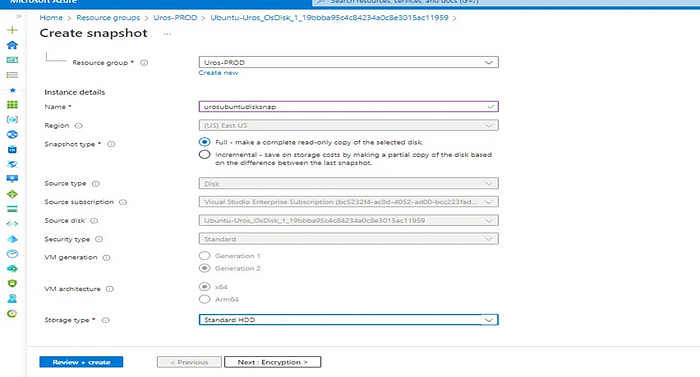Click the info icon next to Source type

(96, 184)
